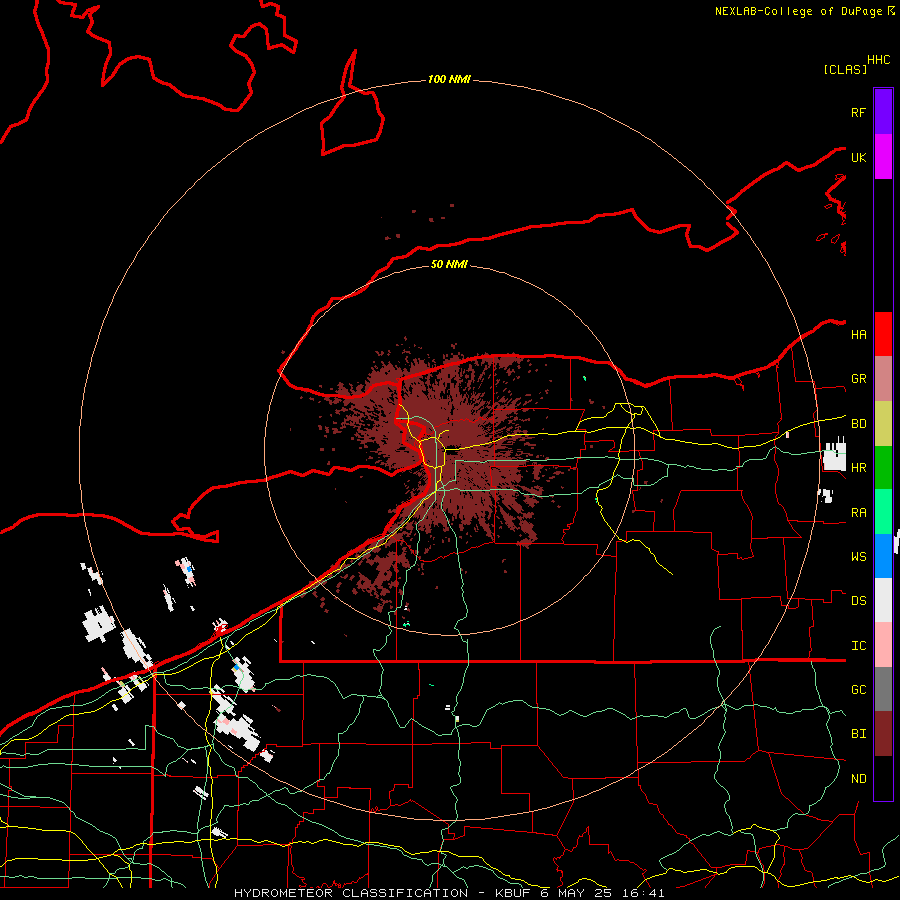
Task: Select the light pink IC legend swatch
Action: (x=883, y=645)
